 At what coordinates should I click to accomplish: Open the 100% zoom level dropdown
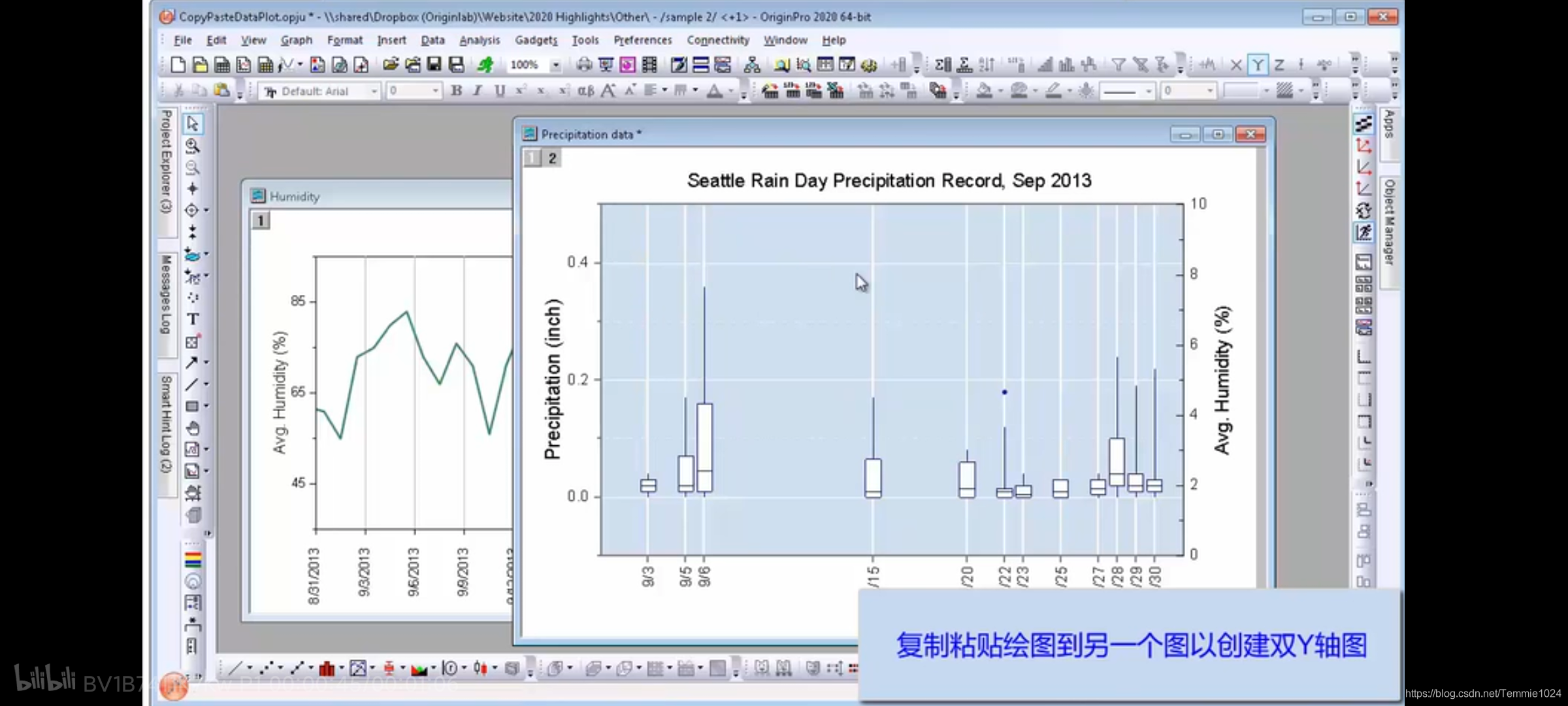pos(555,65)
